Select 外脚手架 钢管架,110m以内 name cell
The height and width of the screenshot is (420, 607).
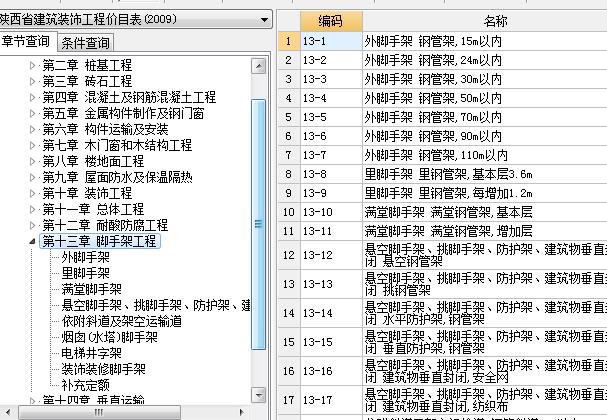(x=485, y=155)
